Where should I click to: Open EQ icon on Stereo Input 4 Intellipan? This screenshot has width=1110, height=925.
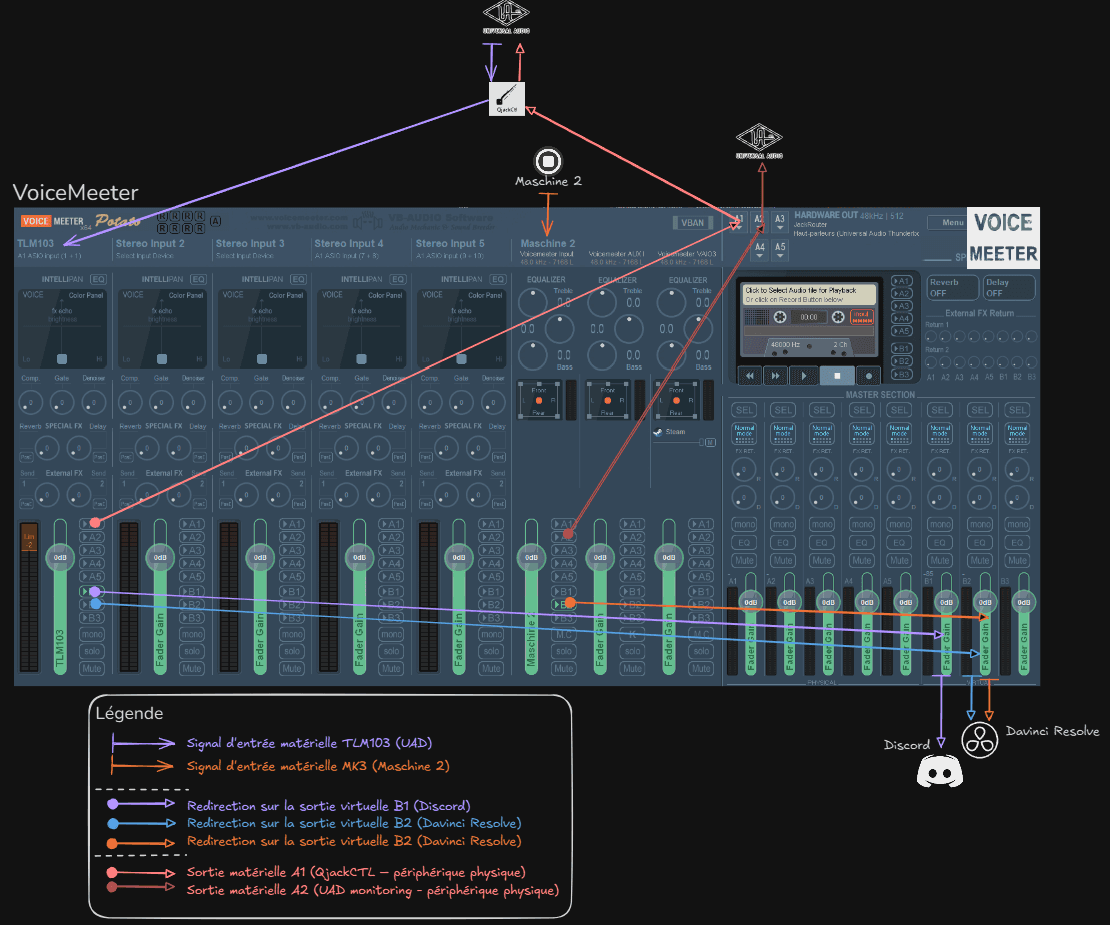(x=398, y=280)
